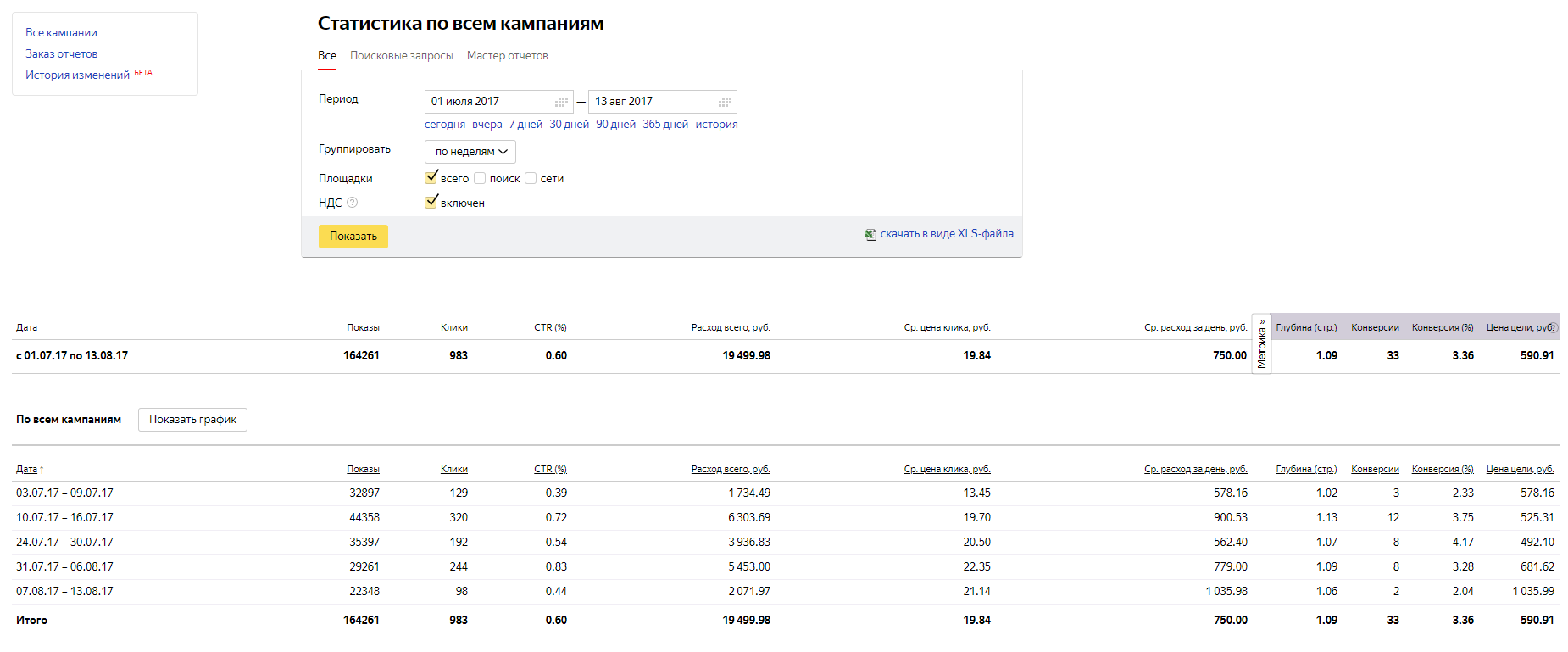The height and width of the screenshot is (652, 1568).
Task: Switch to the 'Поисковые запросы' tab
Action: coord(401,56)
